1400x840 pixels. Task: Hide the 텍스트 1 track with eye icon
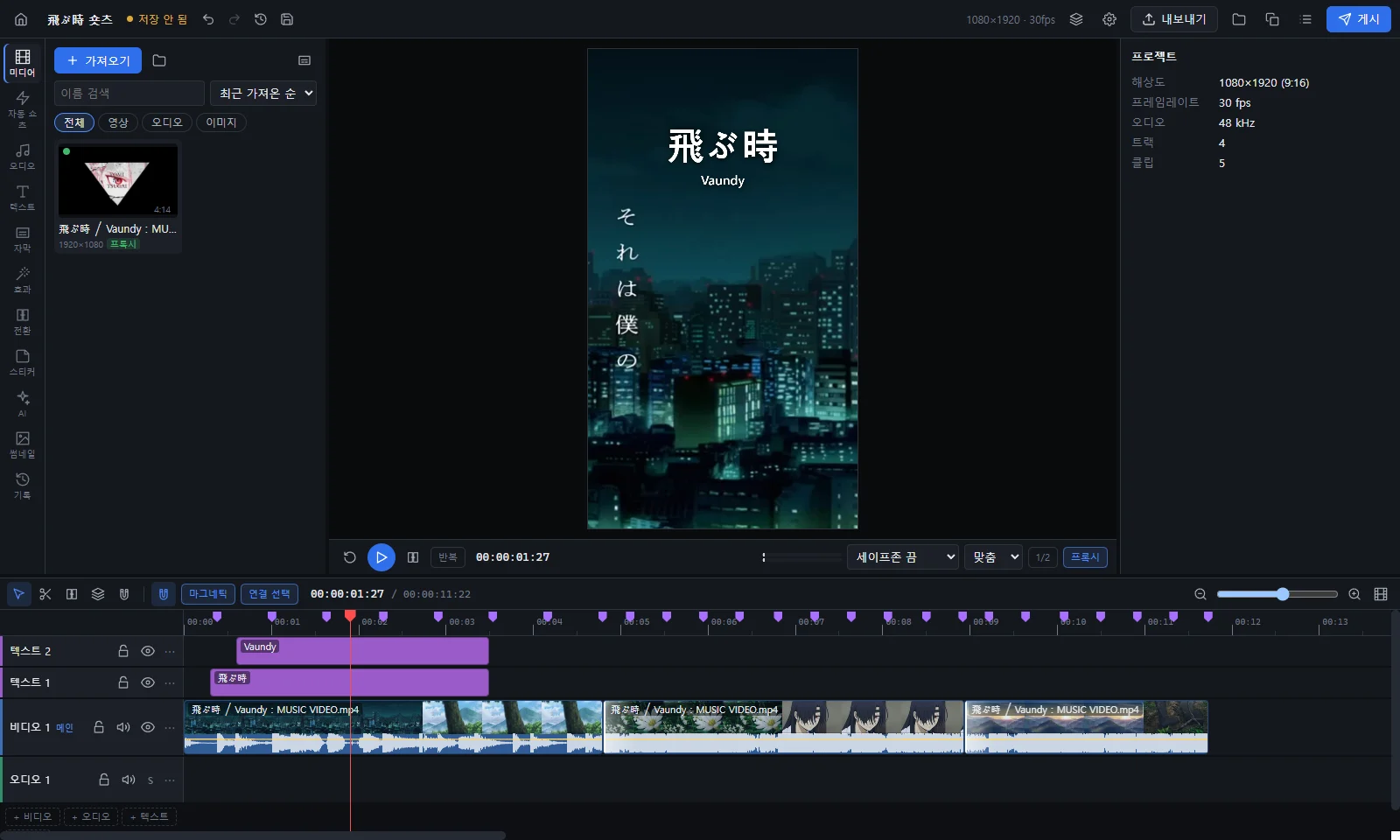pyautogui.click(x=148, y=682)
